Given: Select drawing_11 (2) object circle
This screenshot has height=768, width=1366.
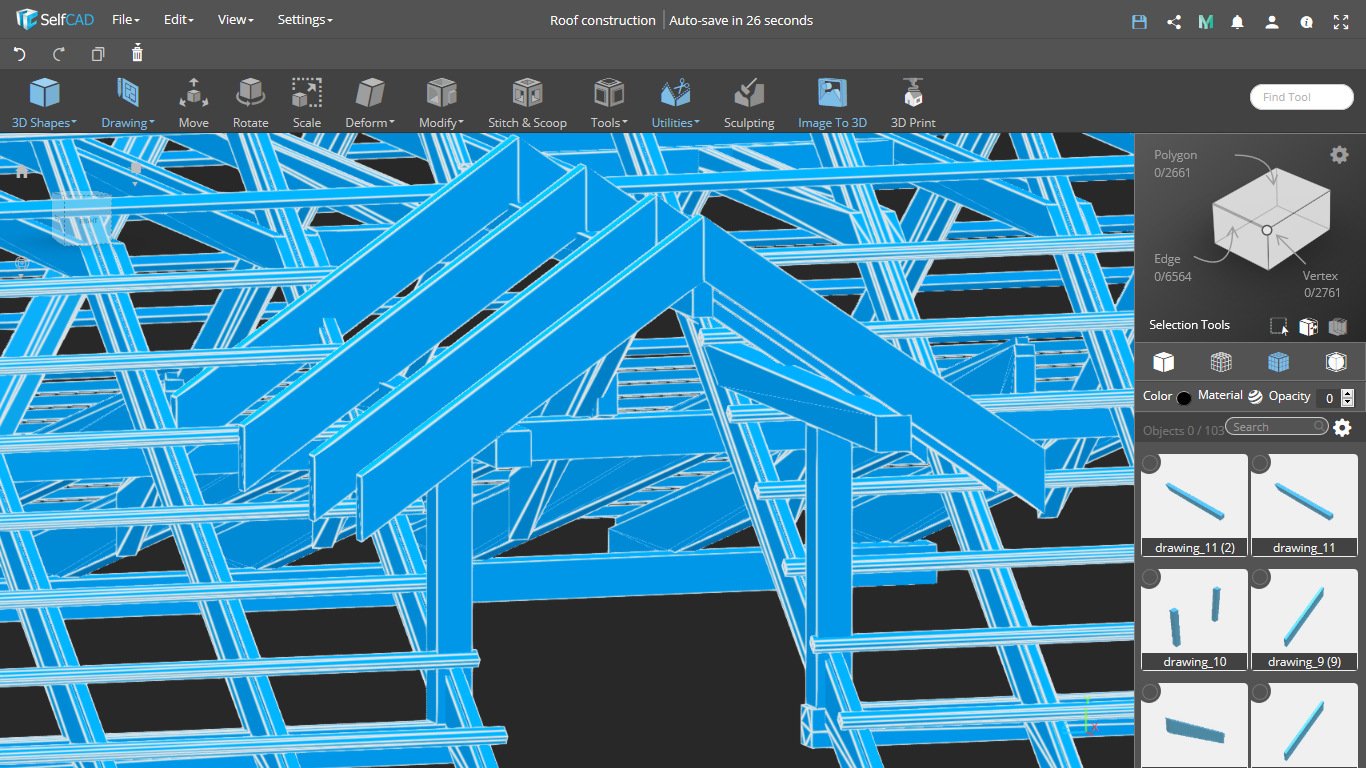Looking at the screenshot, I should [x=1150, y=464].
